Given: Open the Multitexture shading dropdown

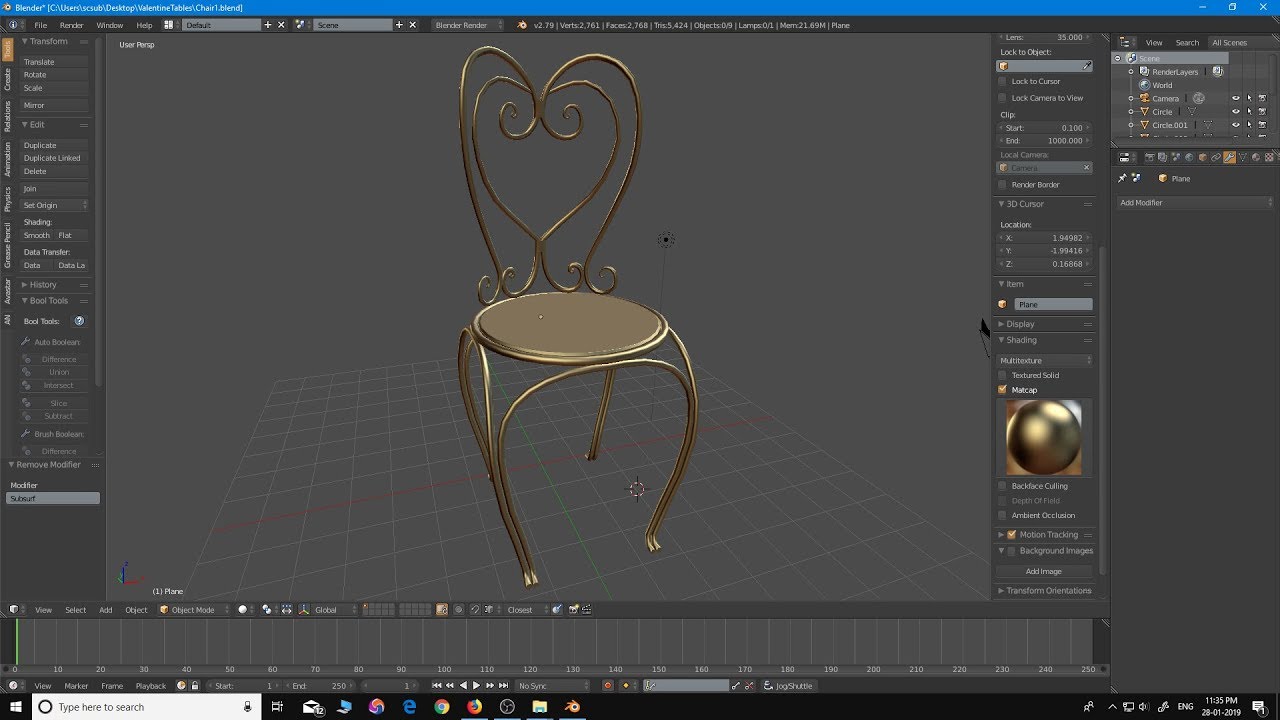Looking at the screenshot, I should click(x=1045, y=360).
